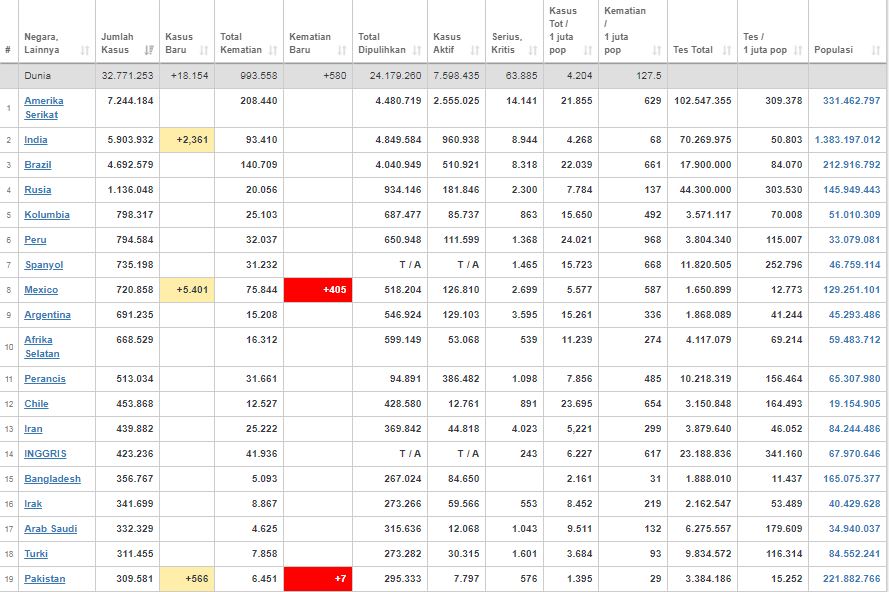
Task: Open the Pakistan country link
Action: pyautogui.click(x=45, y=578)
